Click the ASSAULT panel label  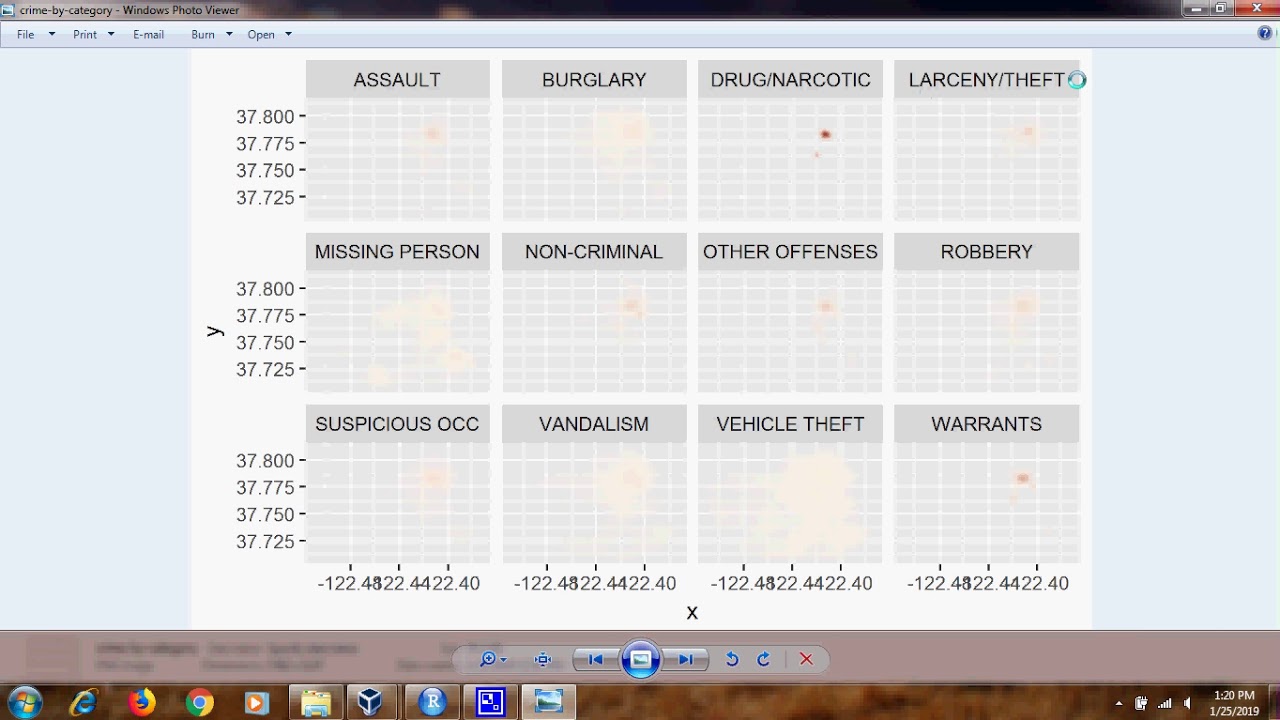pyautogui.click(x=397, y=80)
